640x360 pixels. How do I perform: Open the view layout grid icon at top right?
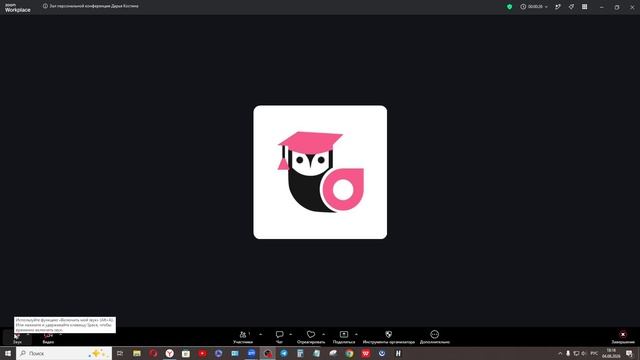click(584, 7)
